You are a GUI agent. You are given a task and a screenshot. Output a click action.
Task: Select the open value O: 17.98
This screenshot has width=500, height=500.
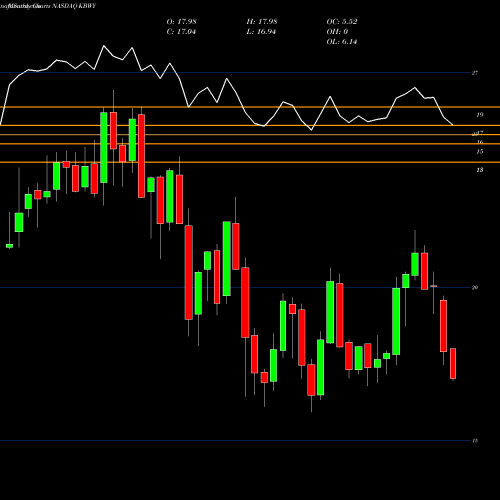coord(181,22)
